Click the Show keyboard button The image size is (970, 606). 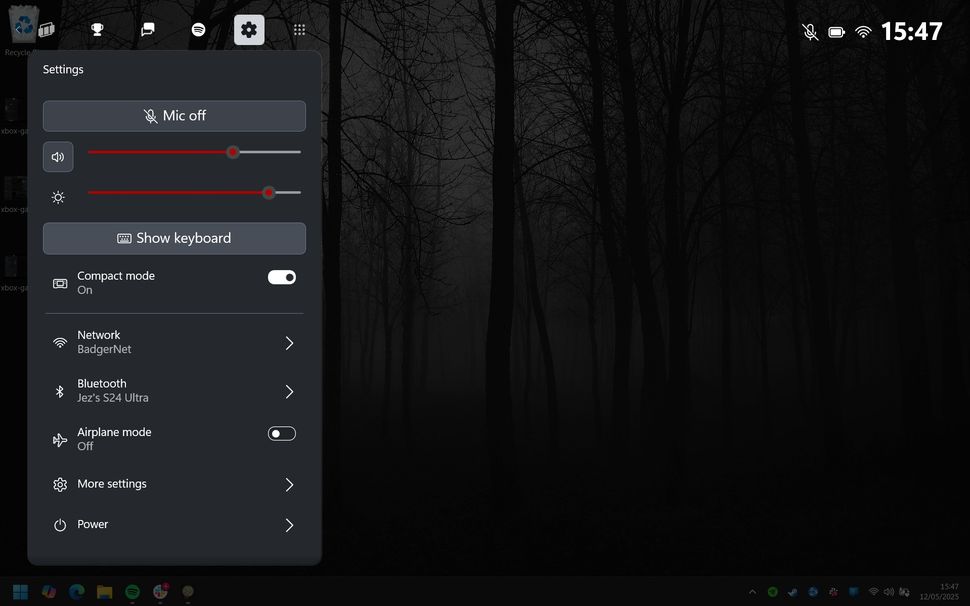click(x=174, y=238)
